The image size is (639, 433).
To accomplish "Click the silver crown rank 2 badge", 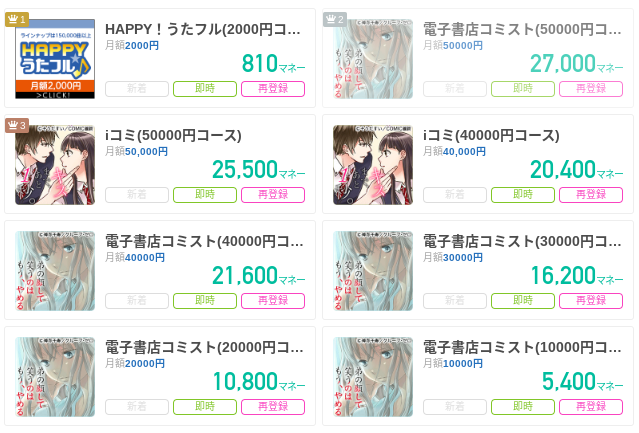I will pyautogui.click(x=335, y=19).
